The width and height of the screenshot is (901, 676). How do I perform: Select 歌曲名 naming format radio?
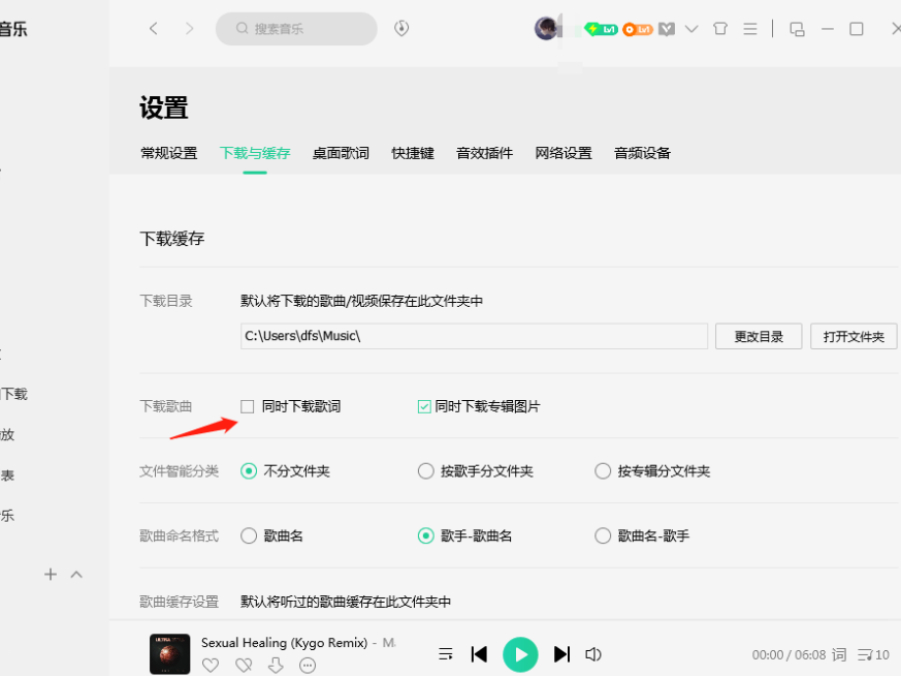pyautogui.click(x=249, y=536)
